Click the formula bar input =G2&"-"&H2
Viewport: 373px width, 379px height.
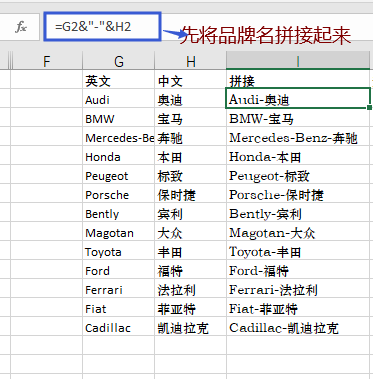pos(102,27)
